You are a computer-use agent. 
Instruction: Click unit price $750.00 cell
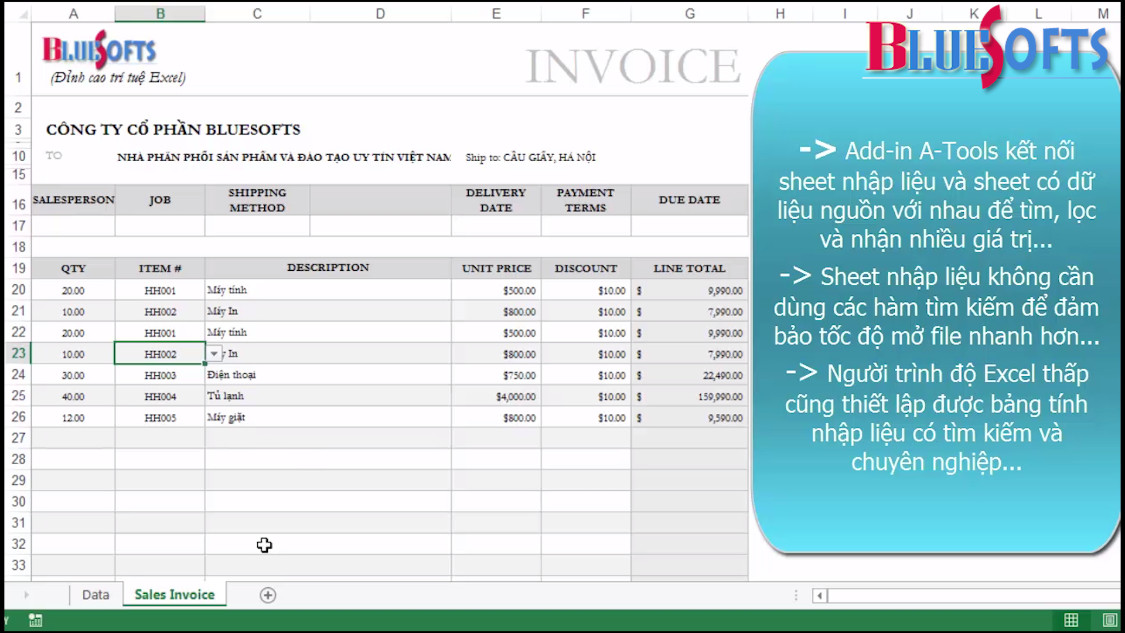[496, 375]
